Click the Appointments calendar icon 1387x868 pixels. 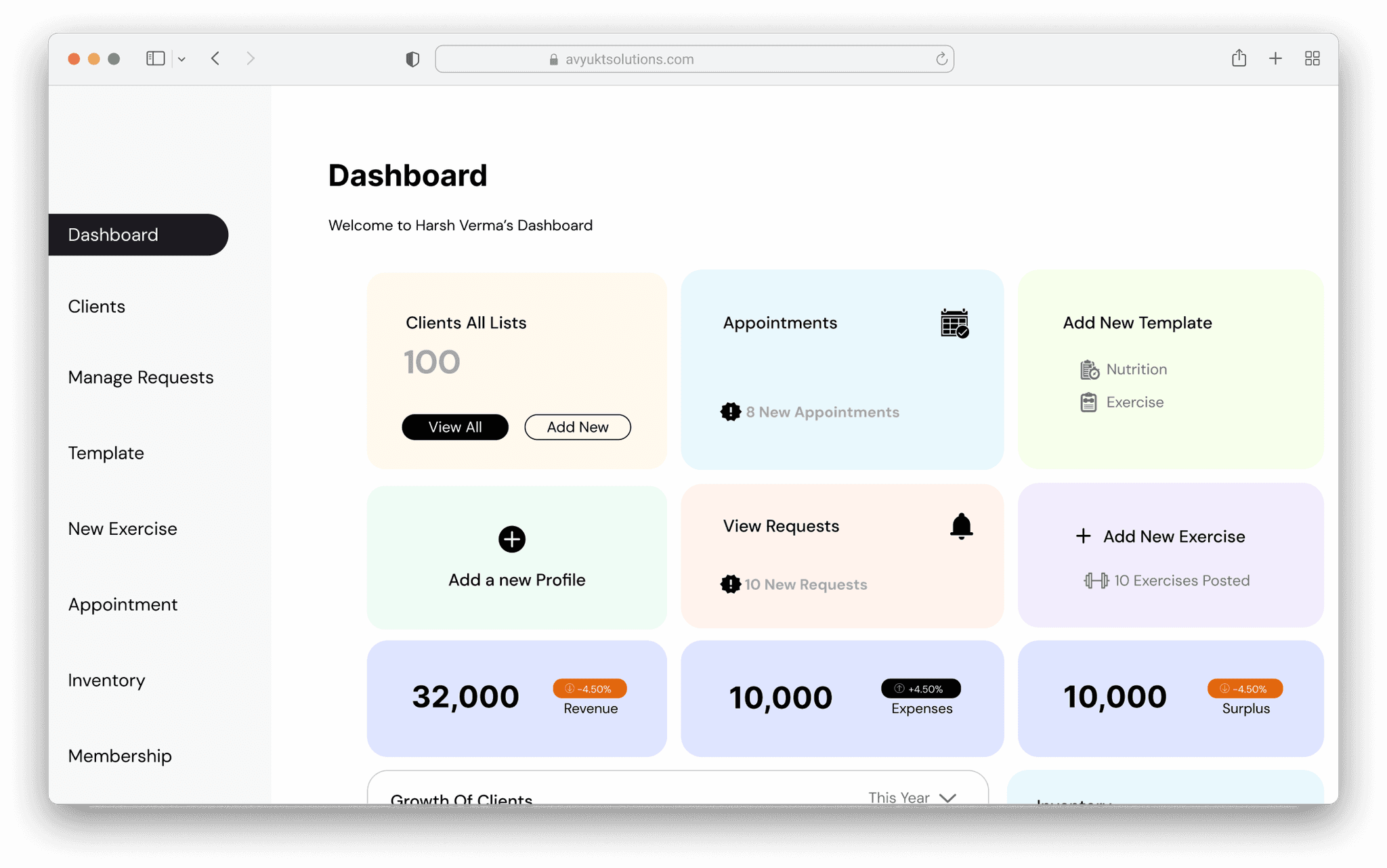click(x=952, y=323)
